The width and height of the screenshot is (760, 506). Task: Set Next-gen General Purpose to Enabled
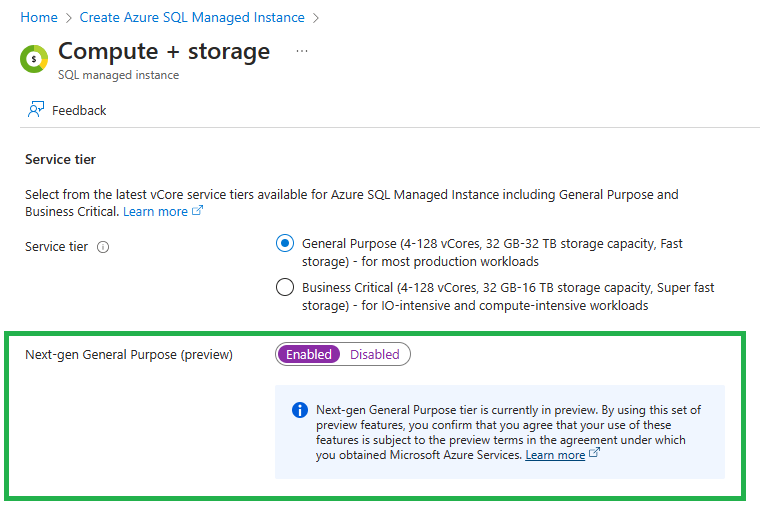click(x=309, y=354)
